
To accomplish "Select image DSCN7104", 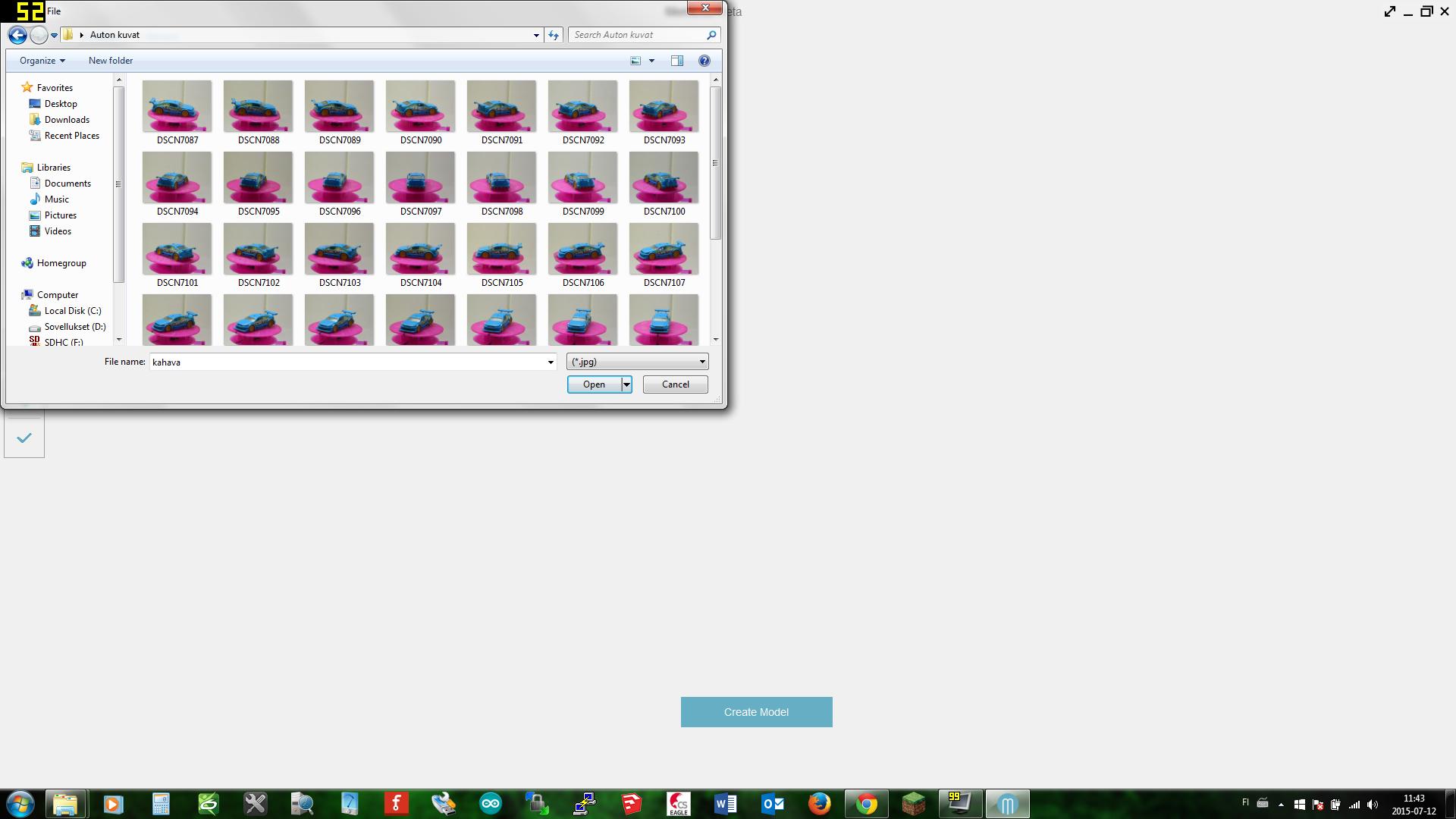I will click(421, 255).
